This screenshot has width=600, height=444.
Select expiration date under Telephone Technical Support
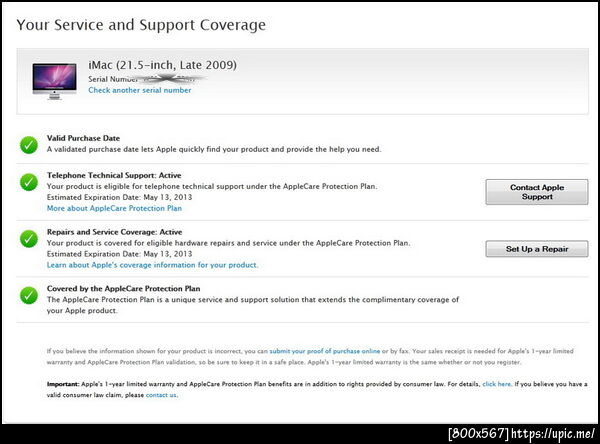(119, 198)
